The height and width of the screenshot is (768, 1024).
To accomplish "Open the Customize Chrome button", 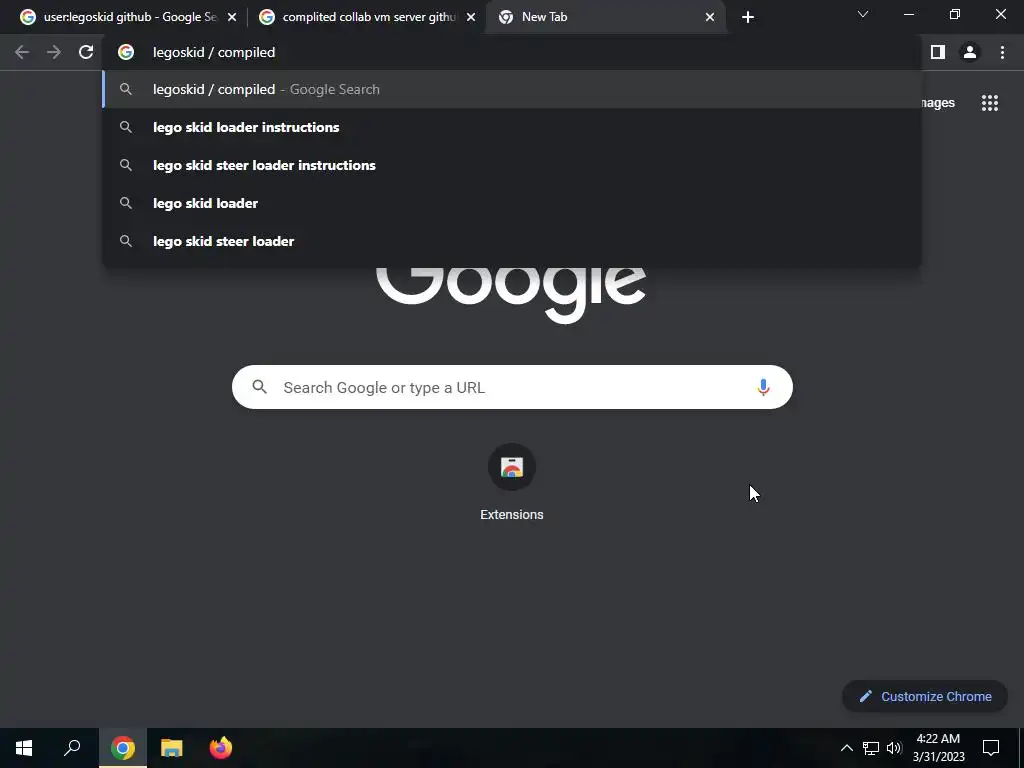I will [925, 696].
